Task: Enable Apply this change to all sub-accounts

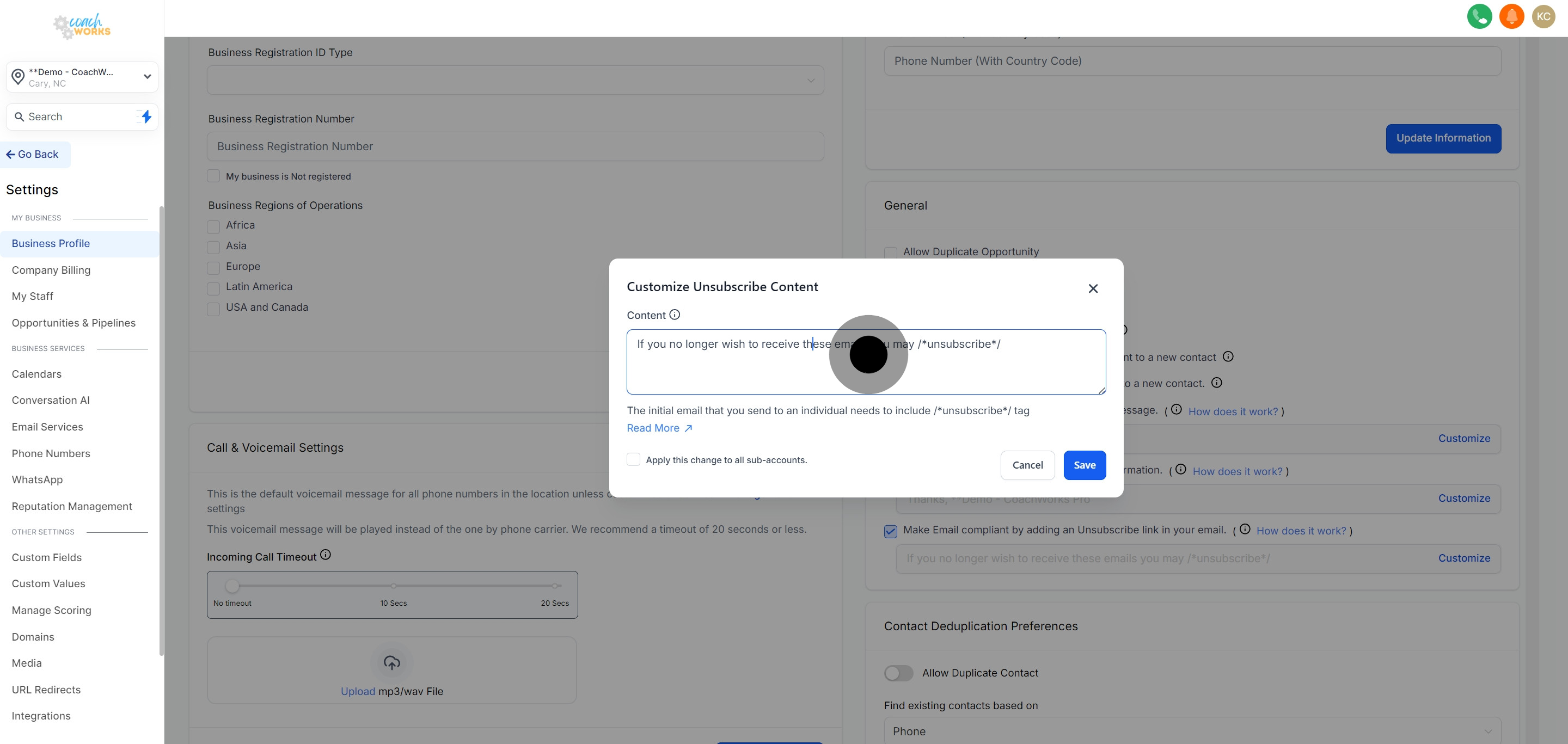Action: (x=633, y=459)
